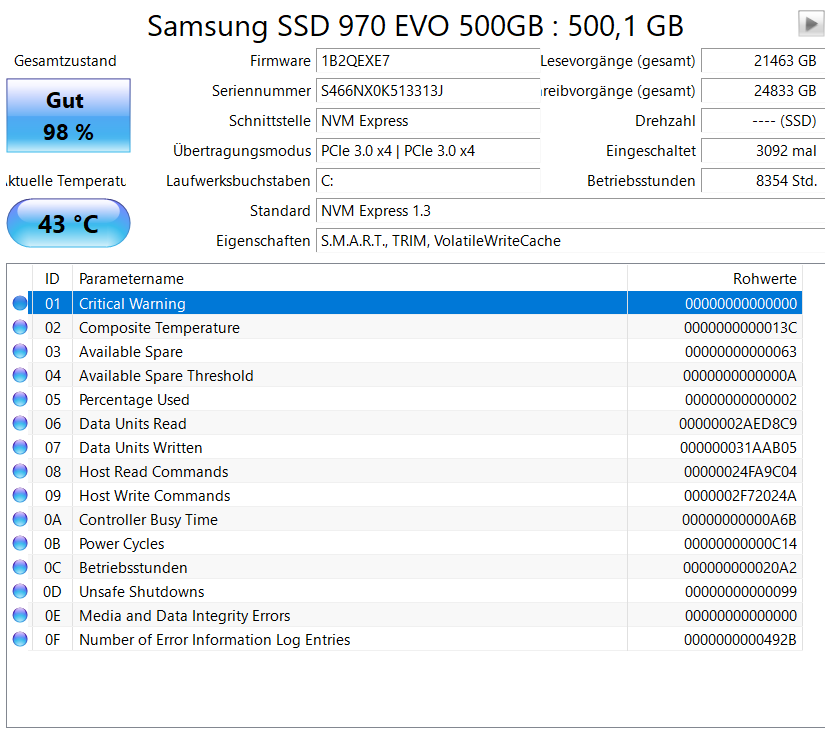Click the Firmware field 1B2QEXE7
The image size is (825, 733).
click(x=428, y=61)
